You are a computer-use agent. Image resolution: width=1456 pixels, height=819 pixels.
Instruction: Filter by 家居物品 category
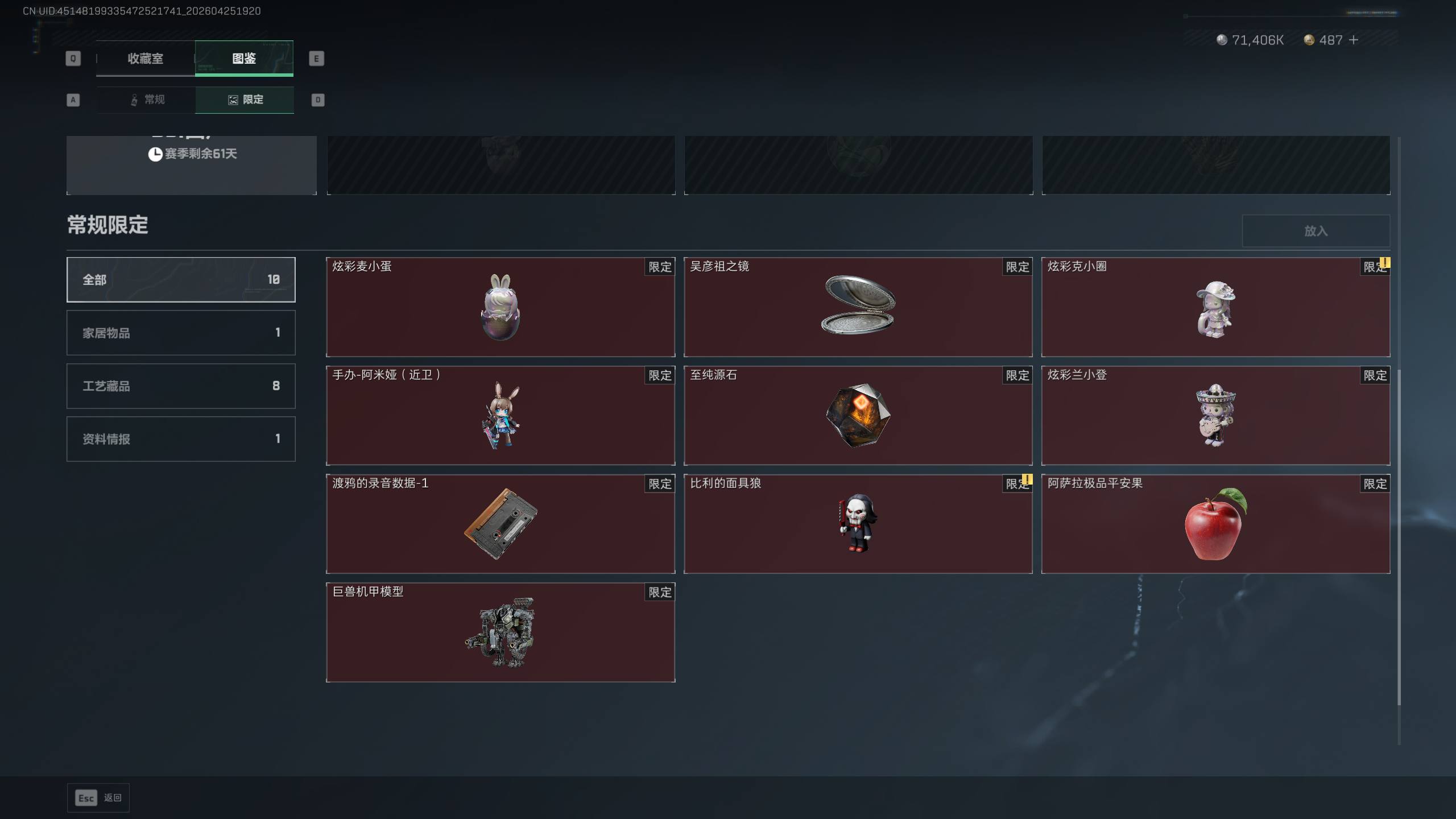coord(181,333)
